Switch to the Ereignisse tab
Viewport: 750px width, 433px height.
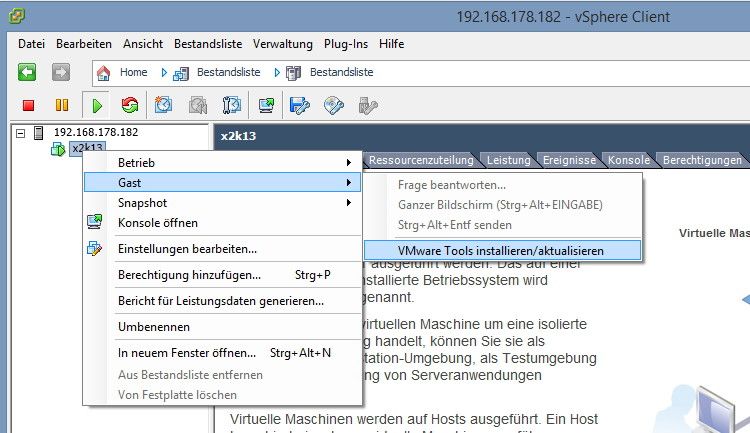point(569,160)
